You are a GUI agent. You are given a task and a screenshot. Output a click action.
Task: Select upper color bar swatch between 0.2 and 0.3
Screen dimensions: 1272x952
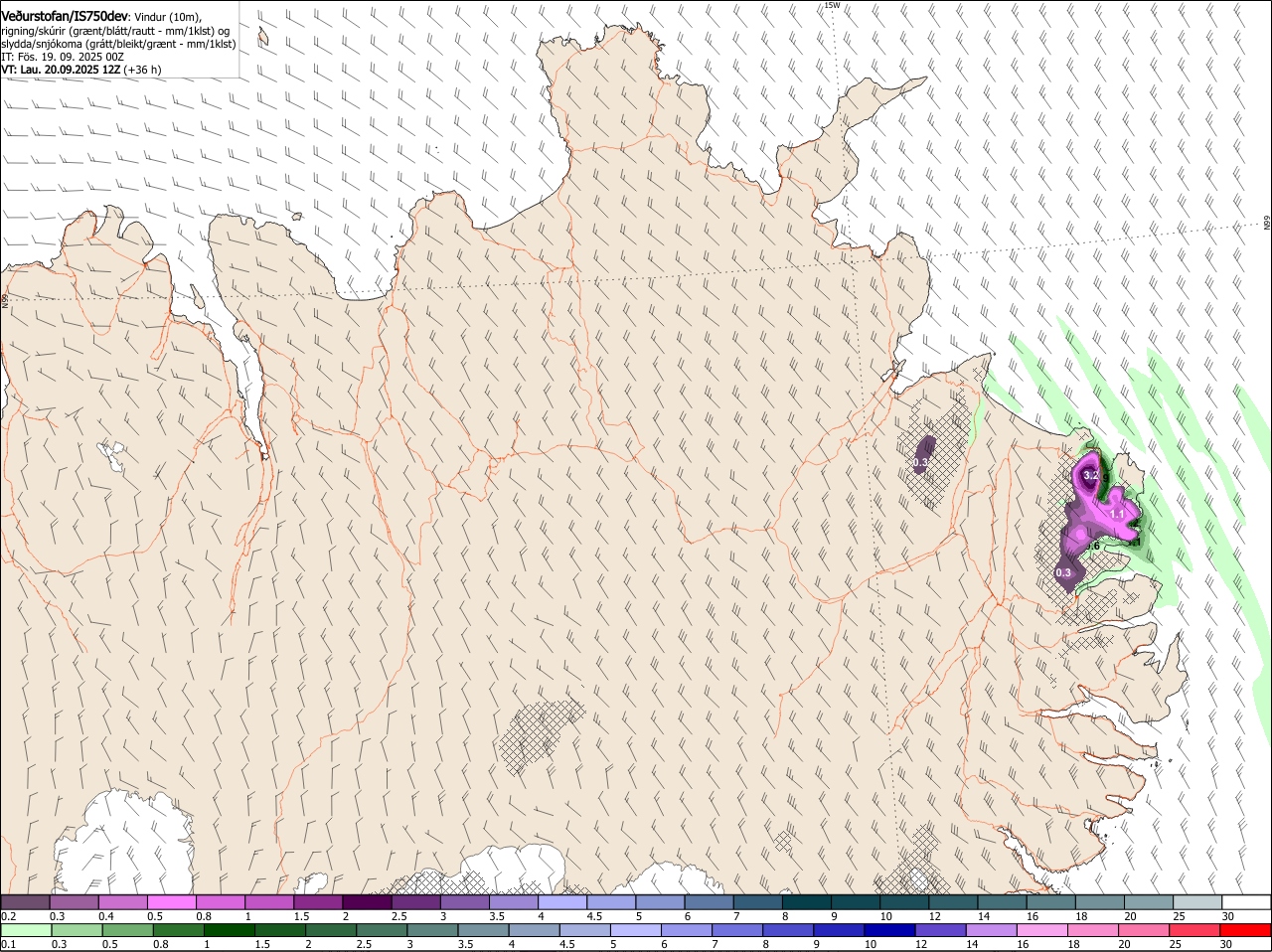pos(26,902)
